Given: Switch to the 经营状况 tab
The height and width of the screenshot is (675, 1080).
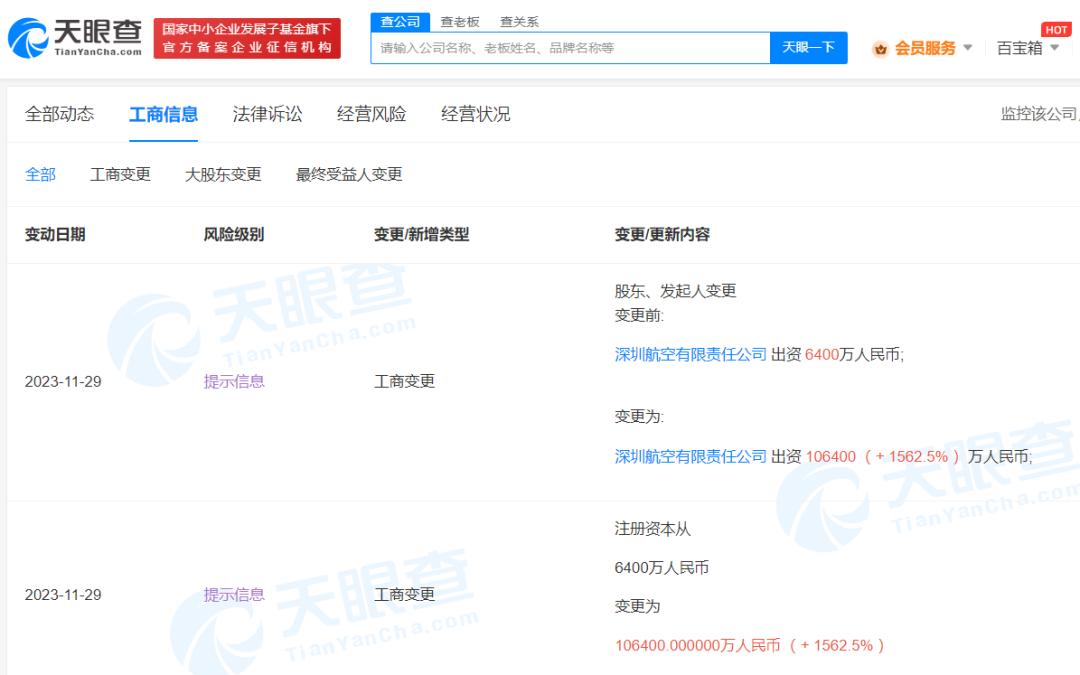Looking at the screenshot, I should [475, 114].
